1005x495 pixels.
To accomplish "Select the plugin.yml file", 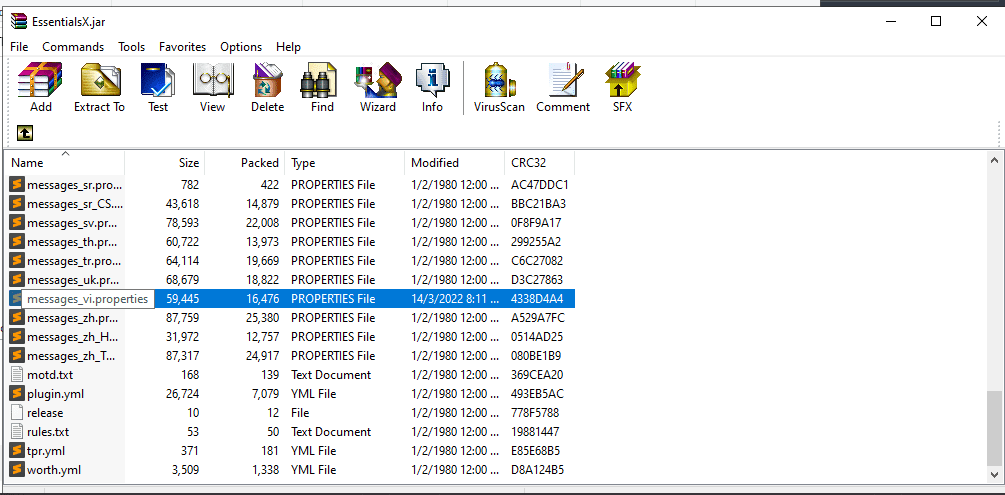I will coord(55,394).
